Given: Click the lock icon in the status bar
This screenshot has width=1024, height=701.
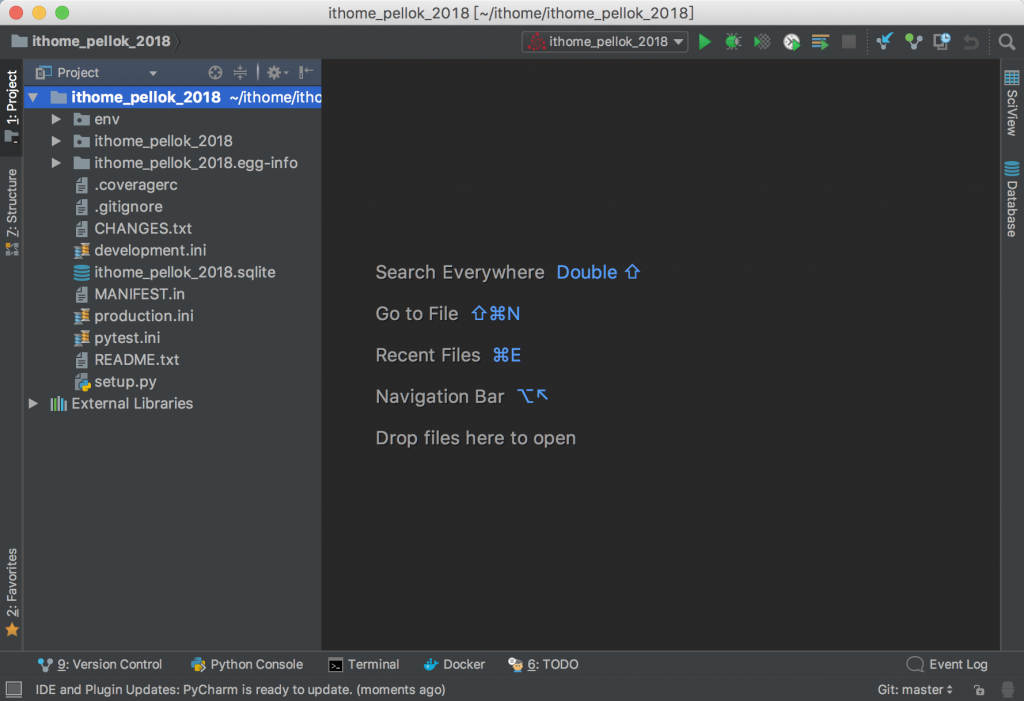Looking at the screenshot, I should tap(978, 690).
